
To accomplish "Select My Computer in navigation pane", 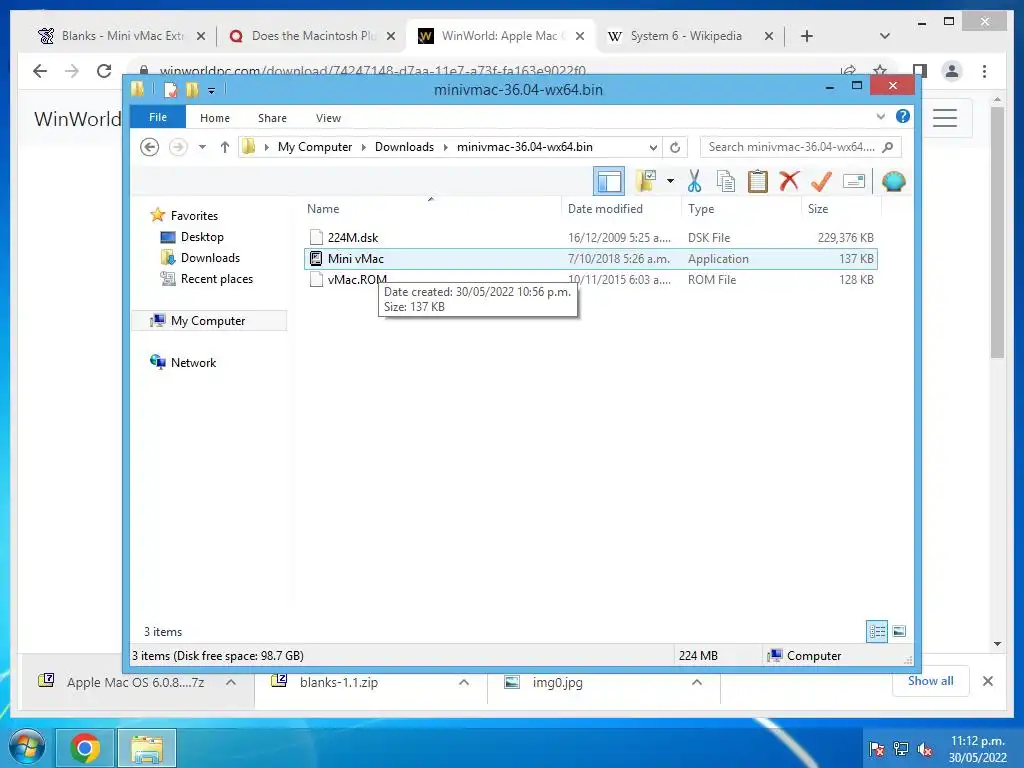I will [x=208, y=321].
